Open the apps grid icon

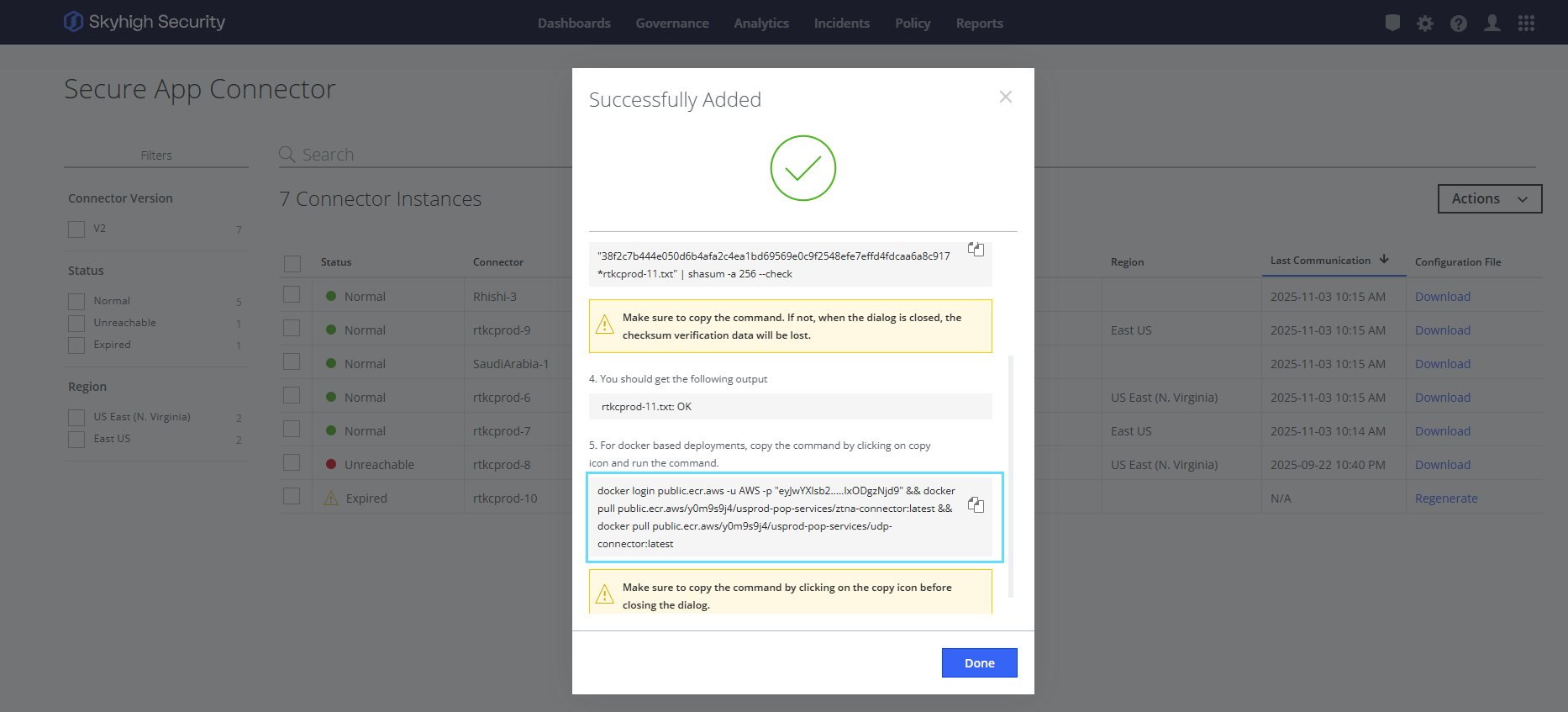(1526, 24)
